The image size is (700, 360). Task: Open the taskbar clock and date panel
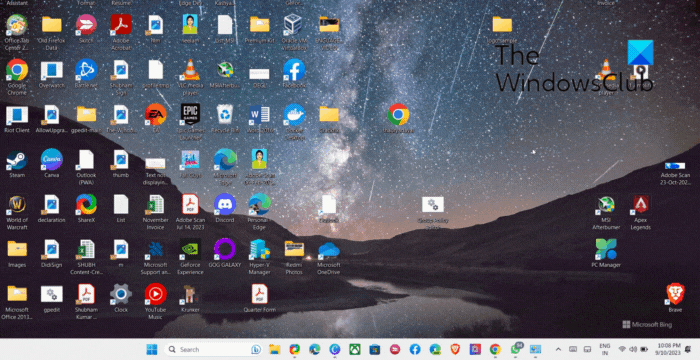click(x=669, y=349)
